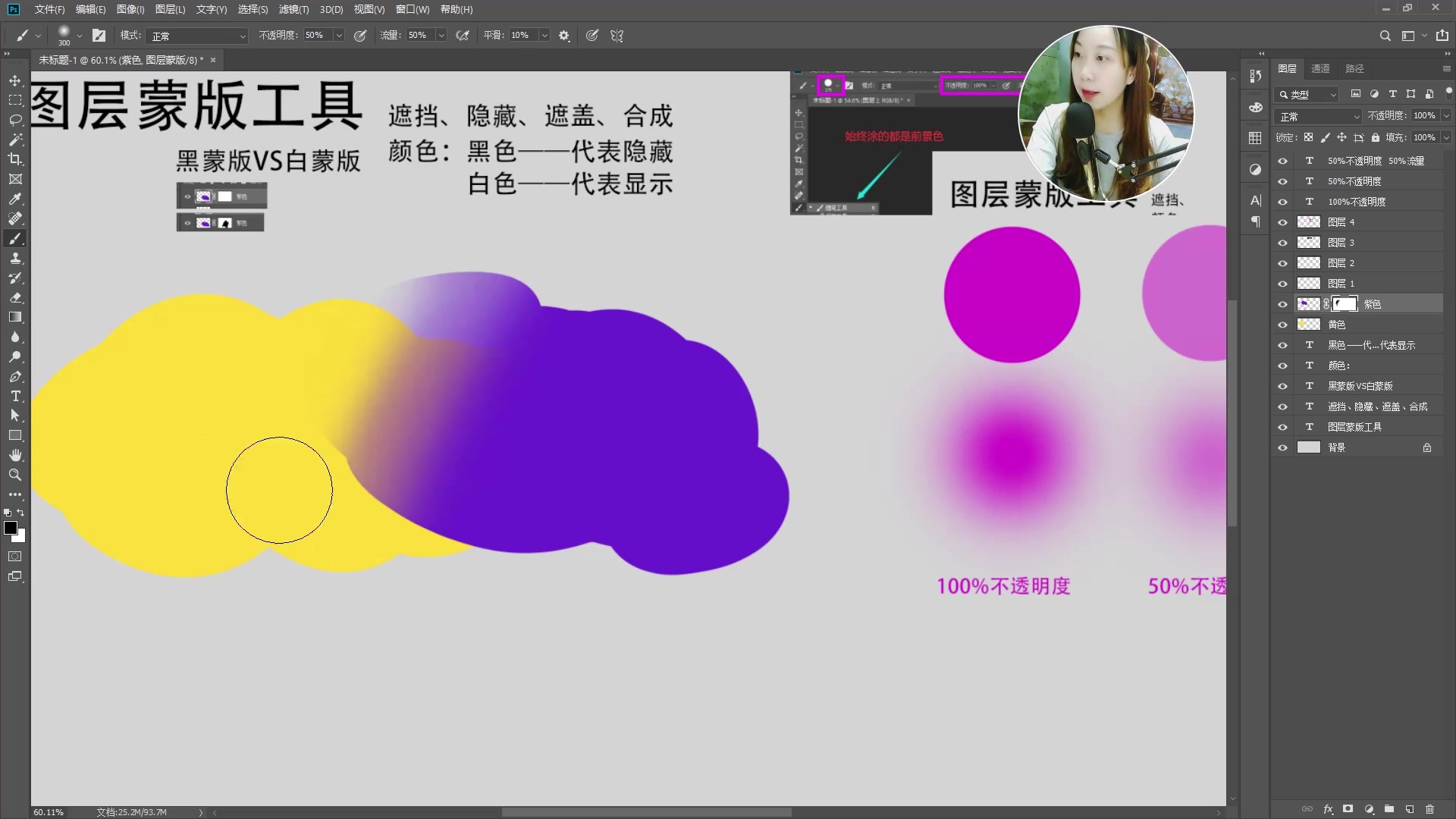
Task: Select the Horizontal Type tool
Action: (x=15, y=396)
